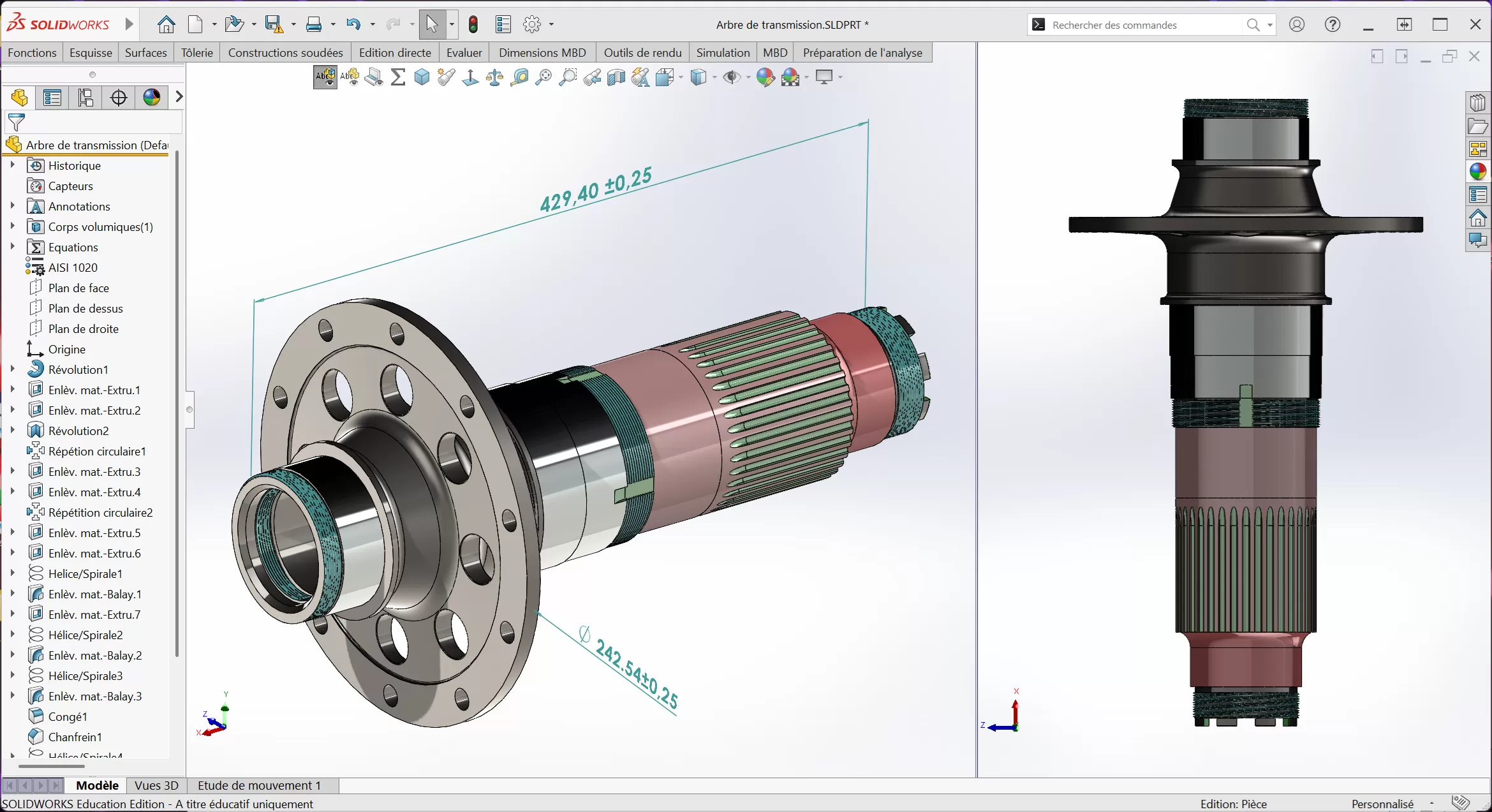Open the Design Library panel

pos(1477,103)
